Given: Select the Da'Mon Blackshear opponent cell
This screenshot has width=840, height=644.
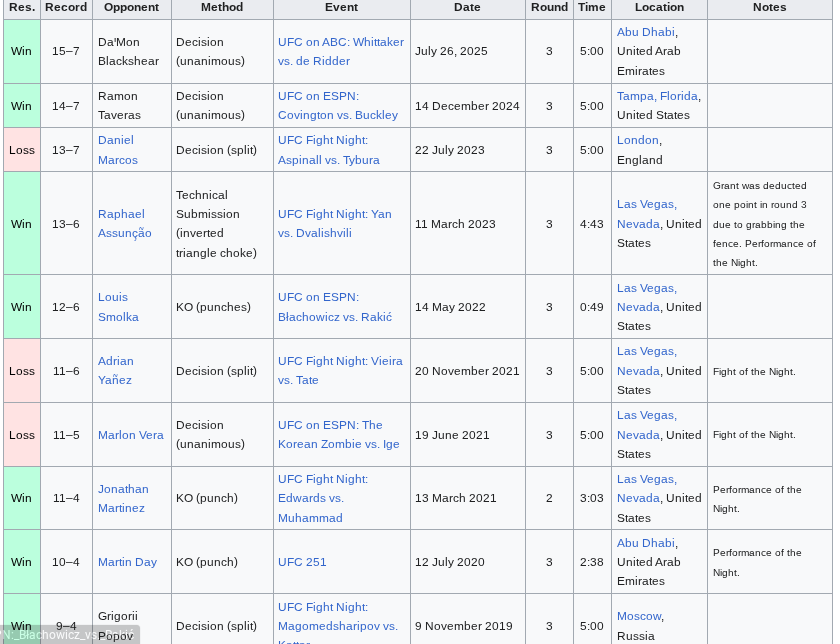Looking at the screenshot, I should click(132, 51).
